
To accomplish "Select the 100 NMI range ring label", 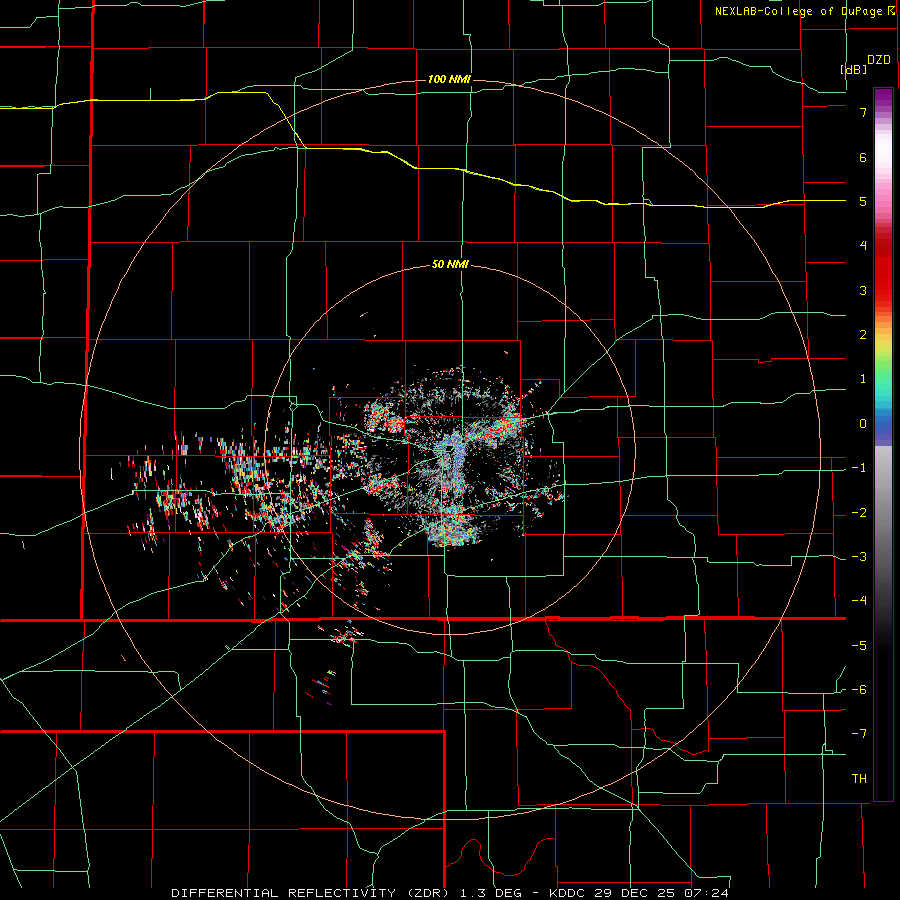I will pos(449,79).
